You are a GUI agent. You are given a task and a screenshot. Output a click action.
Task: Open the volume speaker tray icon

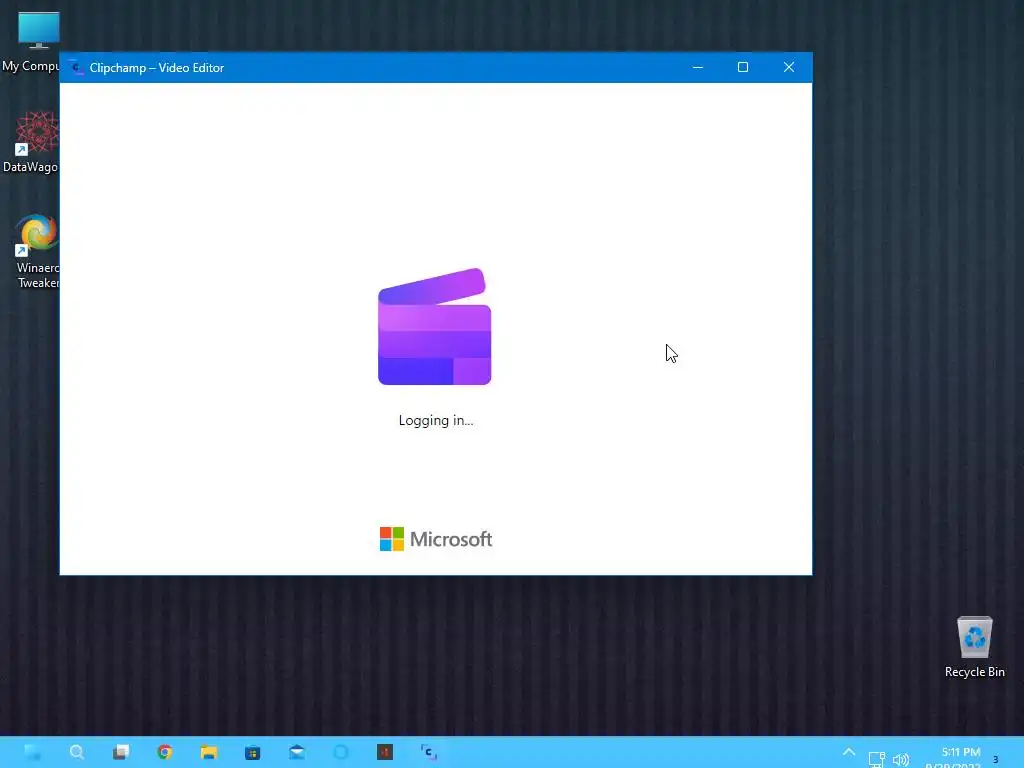tap(901, 759)
